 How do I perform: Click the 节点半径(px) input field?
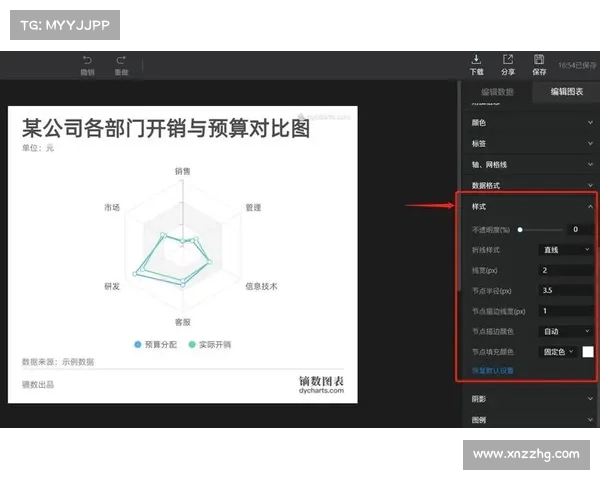[566, 291]
